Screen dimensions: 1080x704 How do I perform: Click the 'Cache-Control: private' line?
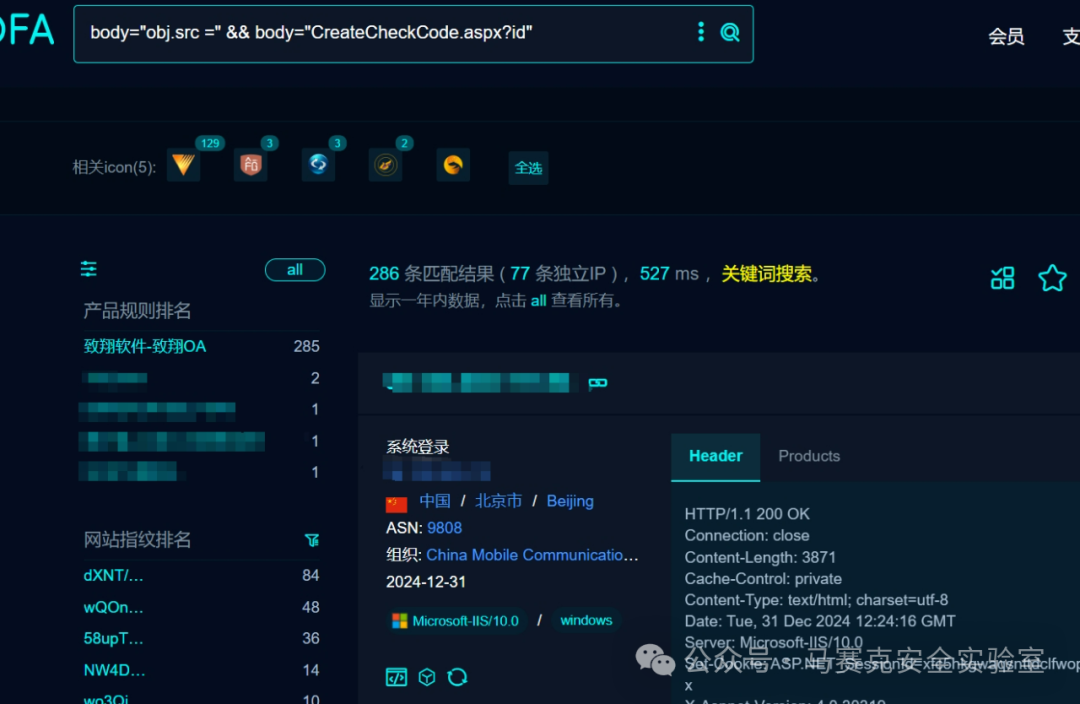click(762, 578)
